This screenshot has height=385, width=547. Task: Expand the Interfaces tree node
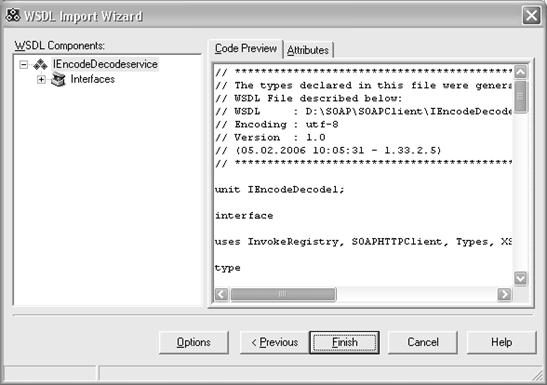(x=41, y=80)
